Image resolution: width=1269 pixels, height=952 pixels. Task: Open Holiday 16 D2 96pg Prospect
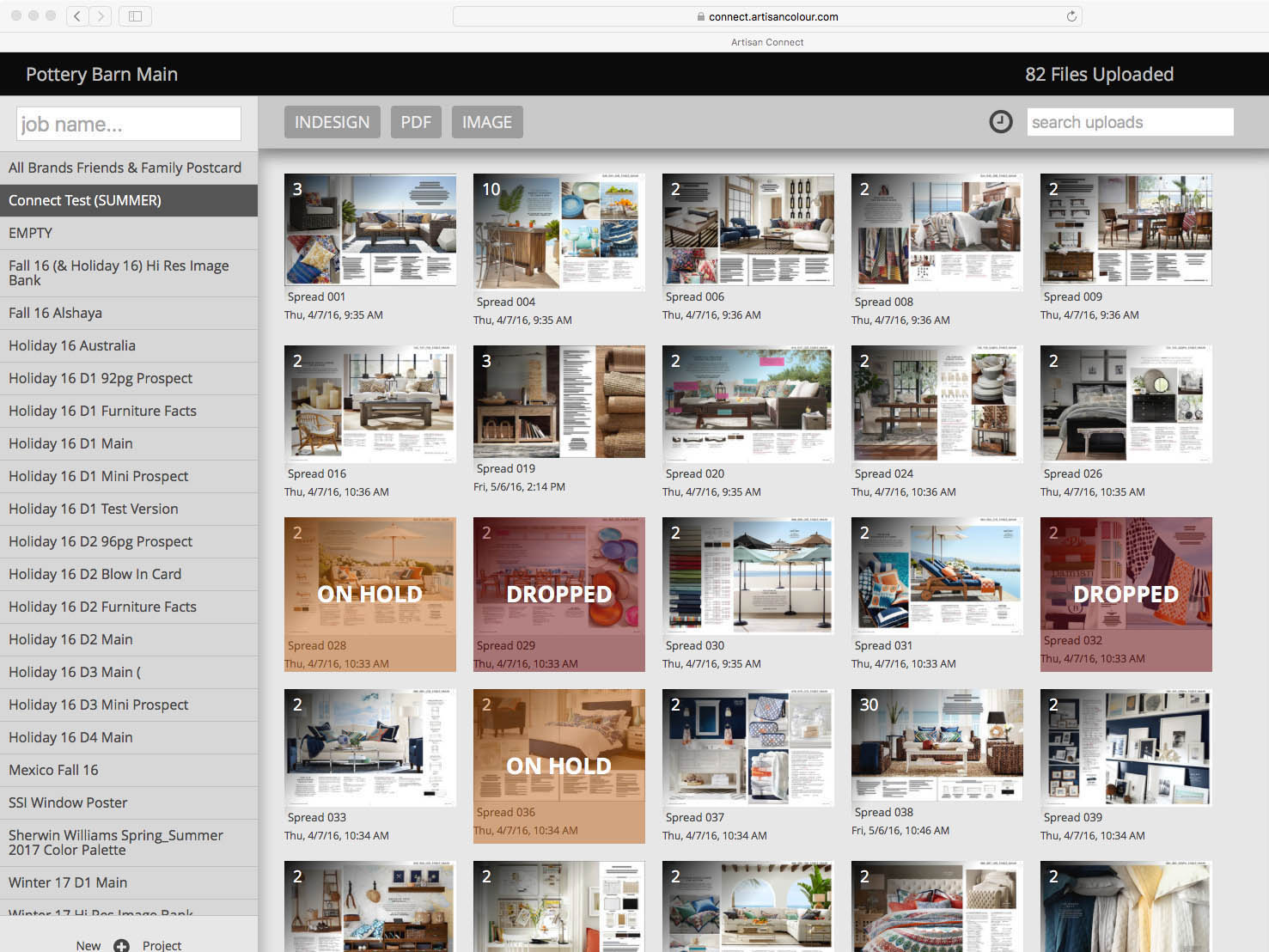tap(129, 541)
